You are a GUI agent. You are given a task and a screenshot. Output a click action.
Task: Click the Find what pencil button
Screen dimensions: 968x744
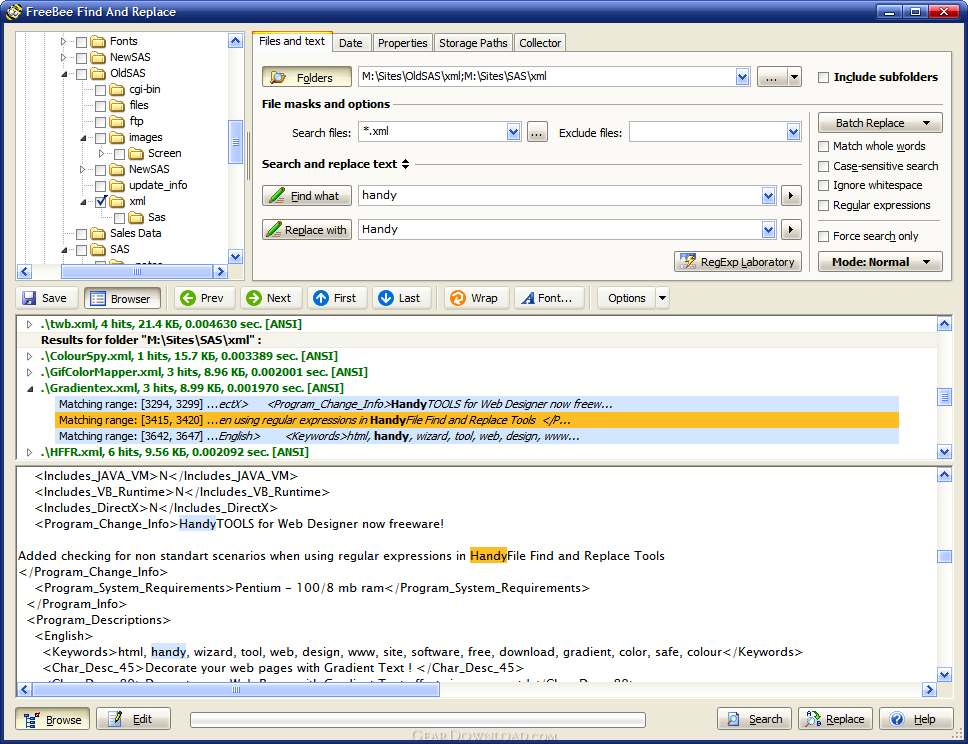point(307,196)
